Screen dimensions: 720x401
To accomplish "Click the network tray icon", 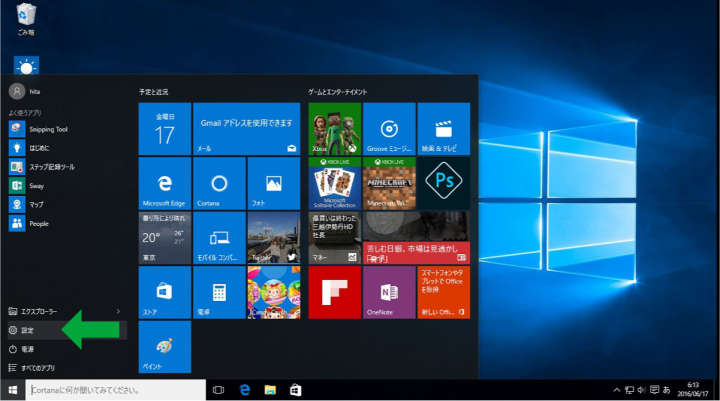I will (629, 390).
